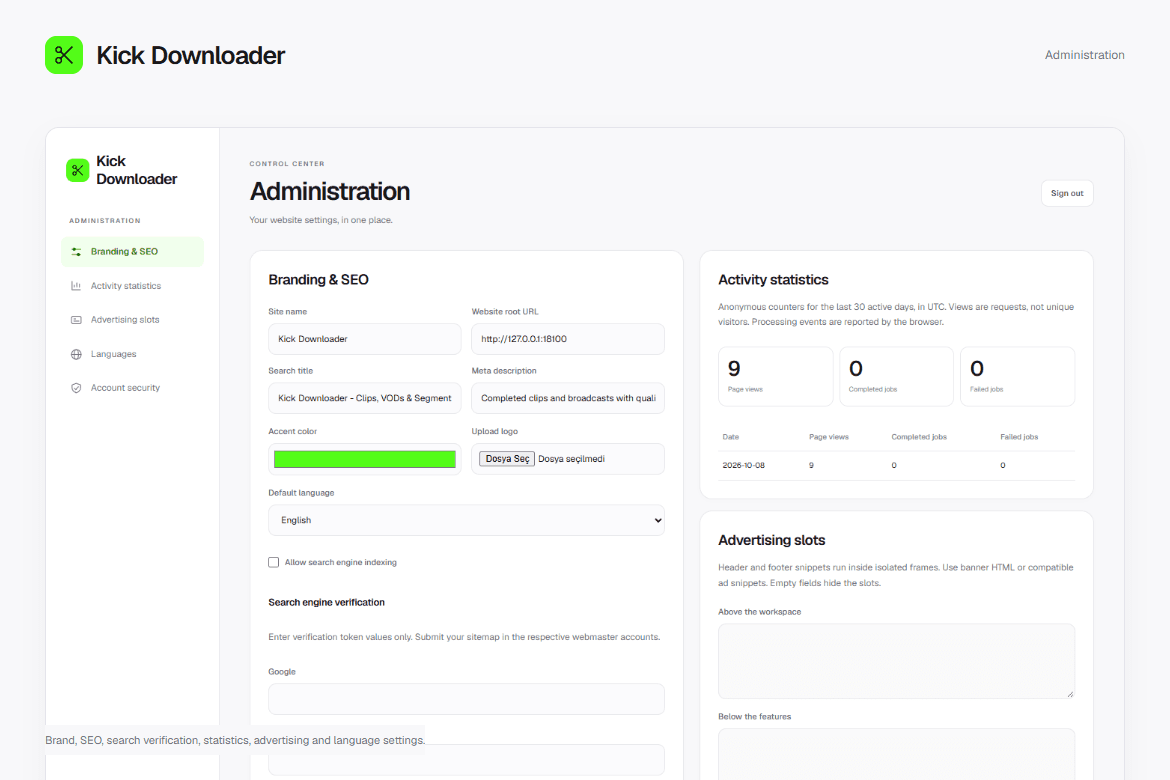
Task: Open Account security settings
Action: pyautogui.click(x=132, y=388)
